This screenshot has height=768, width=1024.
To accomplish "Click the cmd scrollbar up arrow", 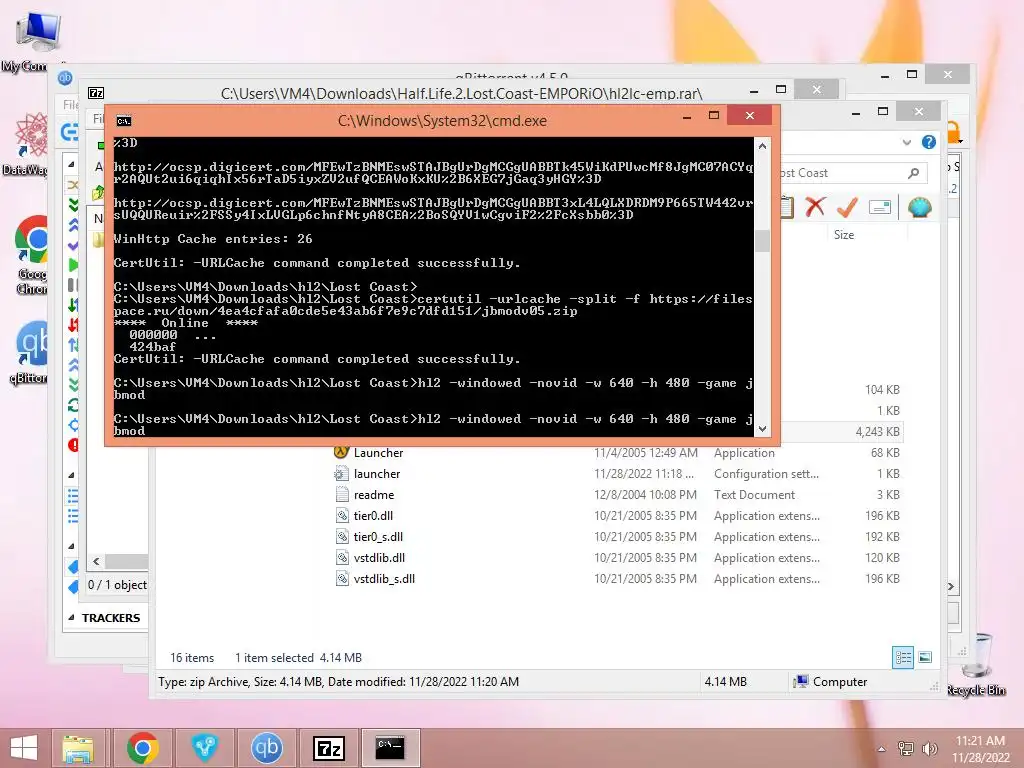I will pos(762,146).
